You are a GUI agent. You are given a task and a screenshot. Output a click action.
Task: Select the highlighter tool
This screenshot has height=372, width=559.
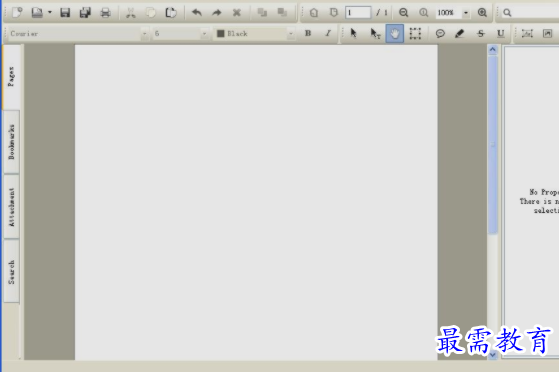460,34
